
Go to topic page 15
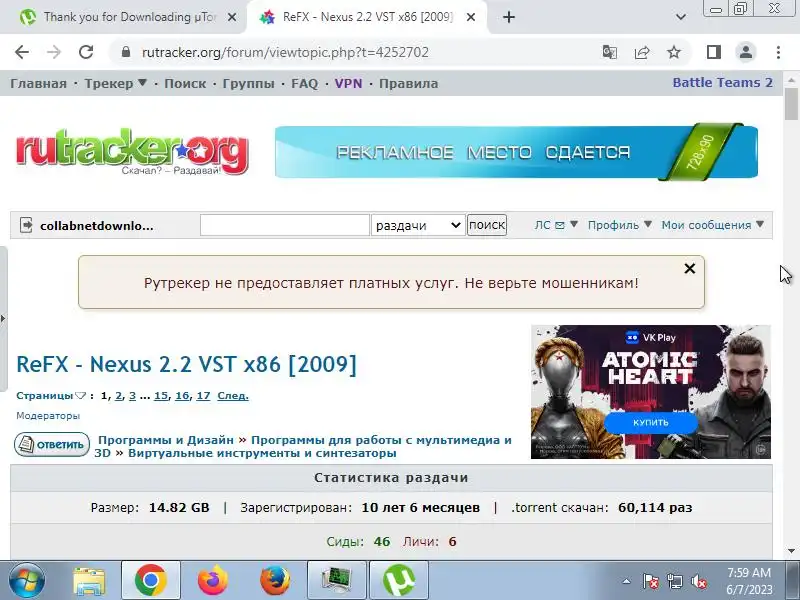(161, 395)
